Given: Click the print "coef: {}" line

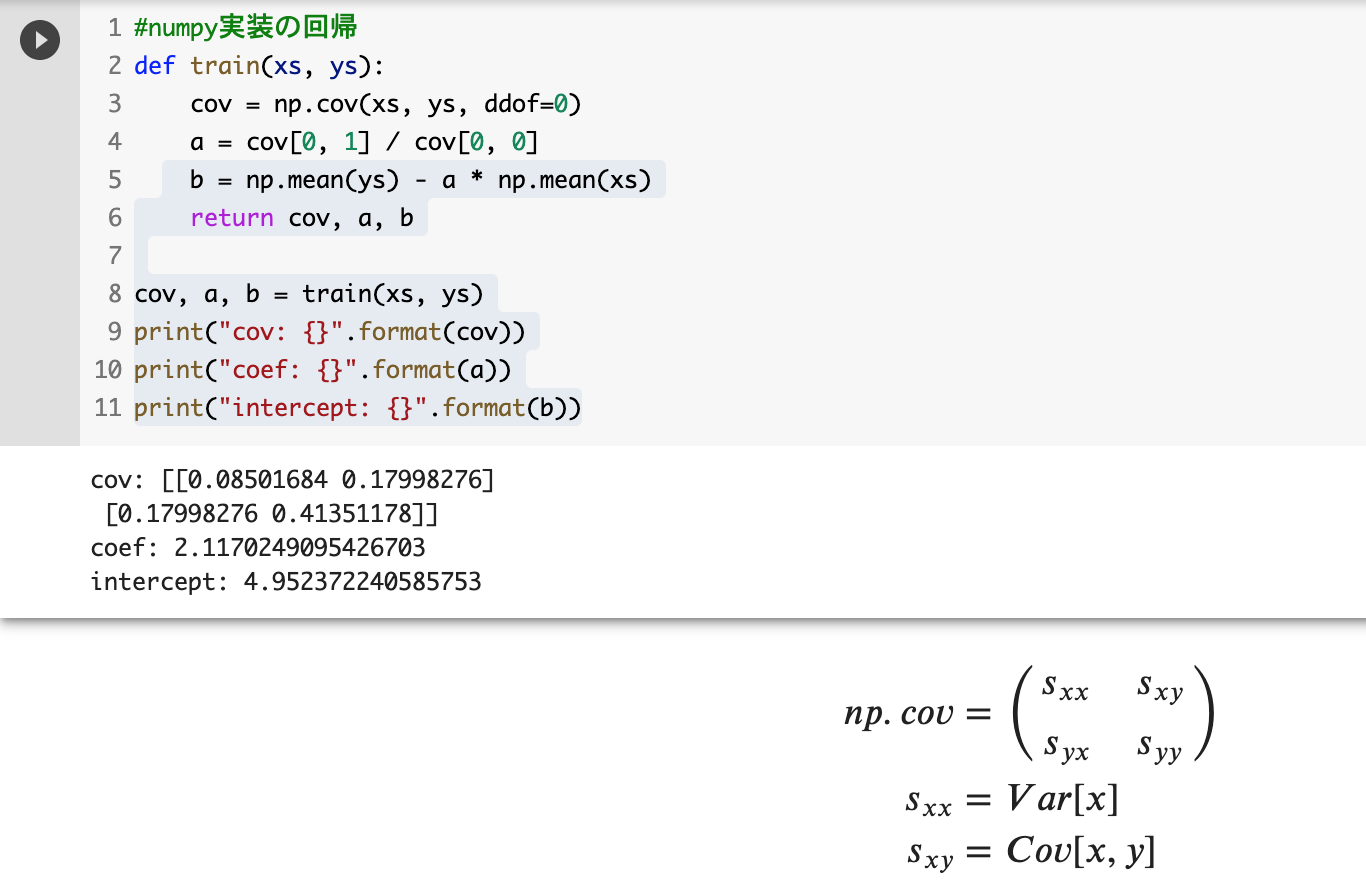Looking at the screenshot, I should 323,370.
